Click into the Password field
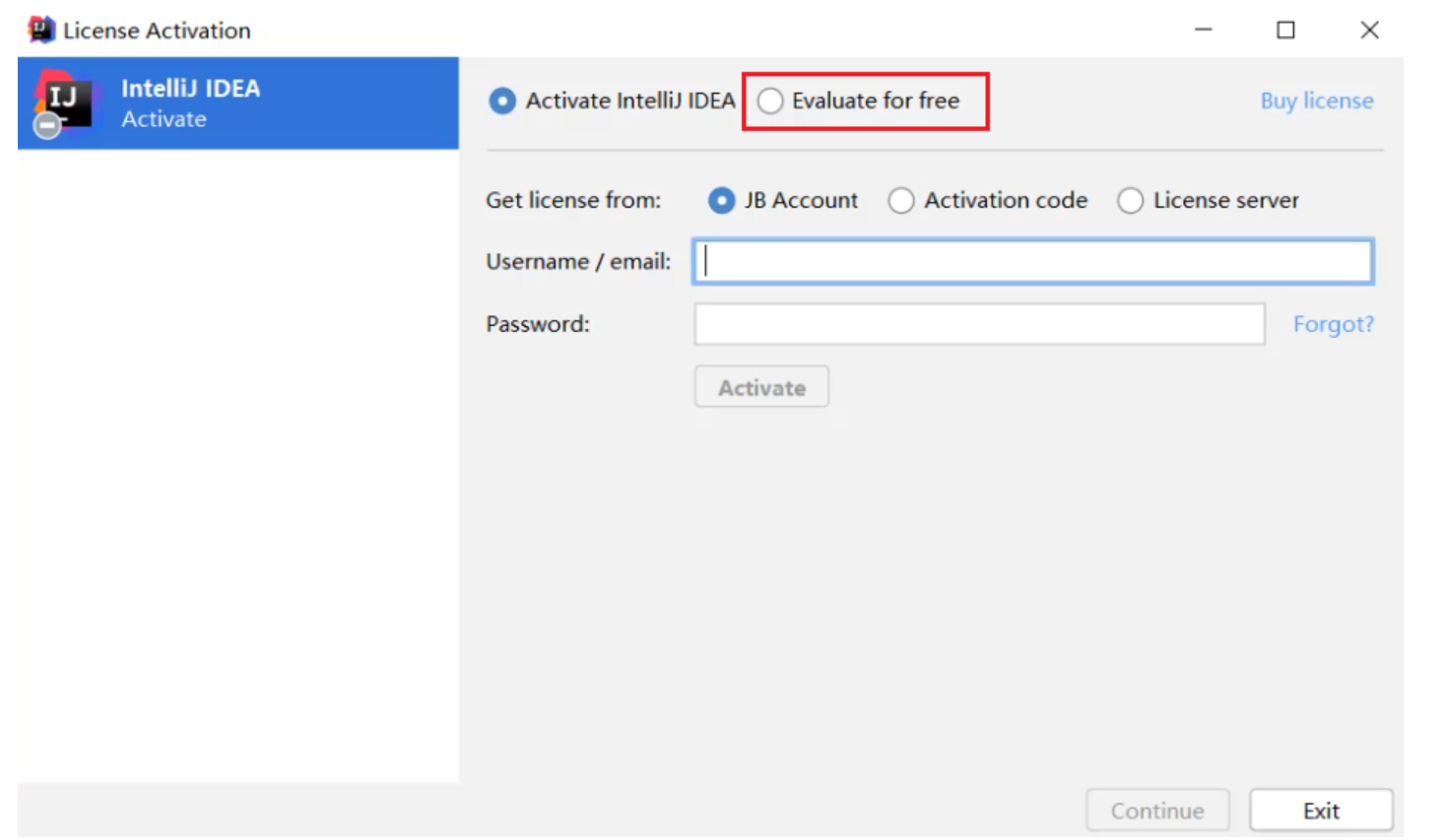Image resolution: width=1447 pixels, height=840 pixels. click(x=979, y=325)
